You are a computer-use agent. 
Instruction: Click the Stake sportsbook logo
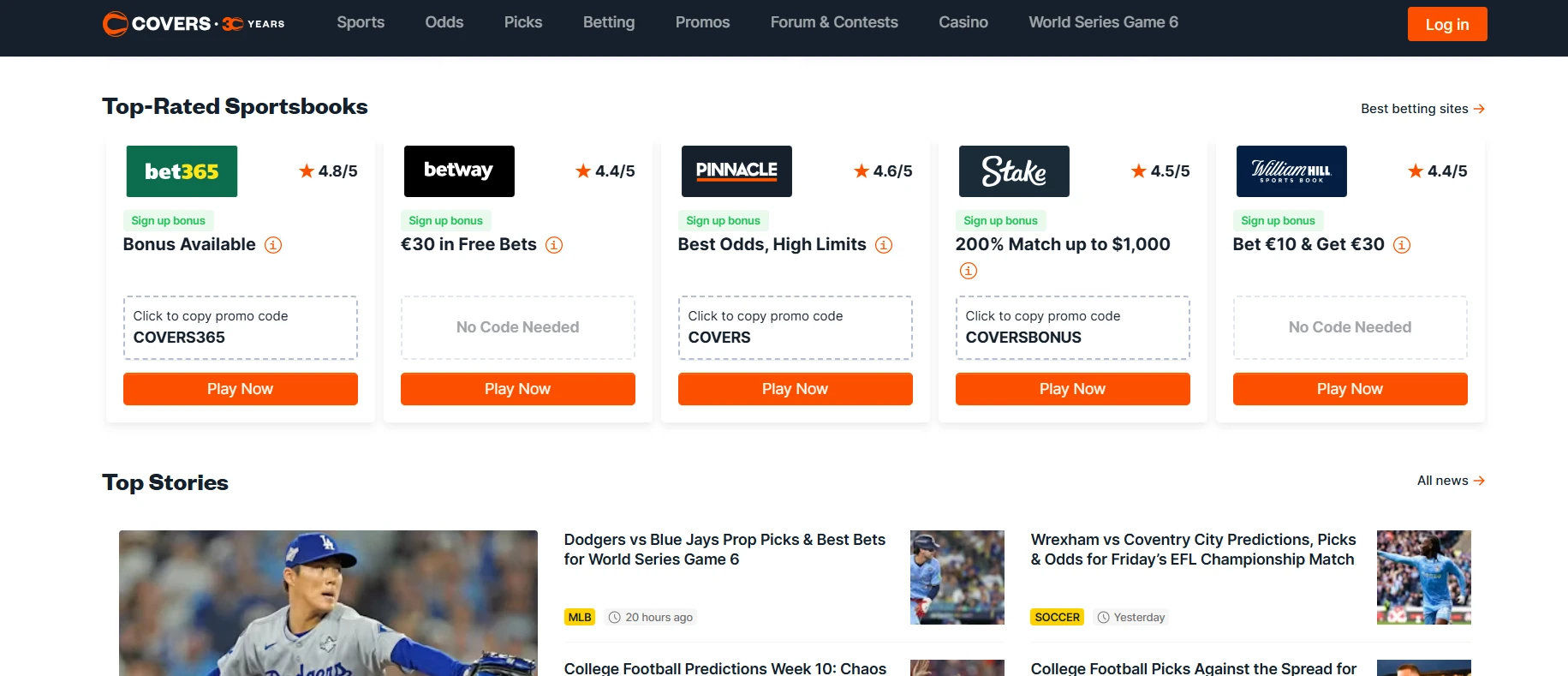tap(1014, 171)
